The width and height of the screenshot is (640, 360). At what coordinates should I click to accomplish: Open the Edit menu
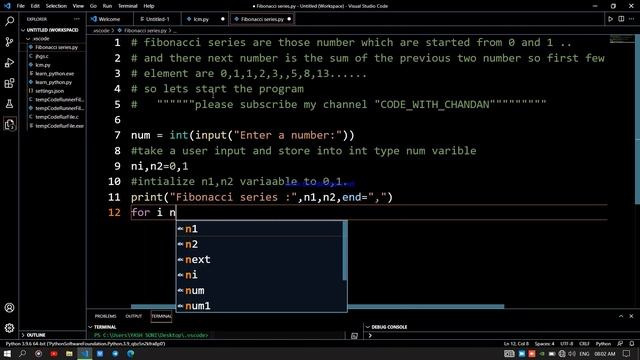(x=35, y=6)
